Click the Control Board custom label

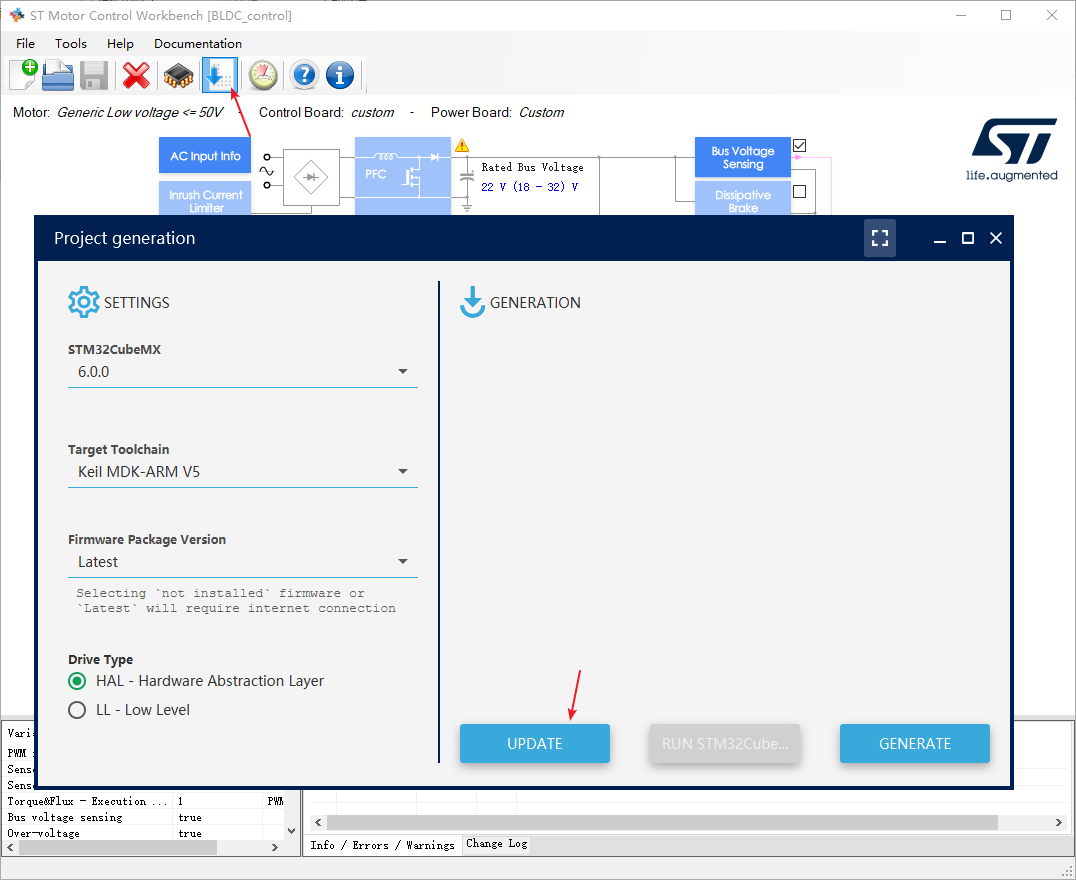tap(373, 113)
